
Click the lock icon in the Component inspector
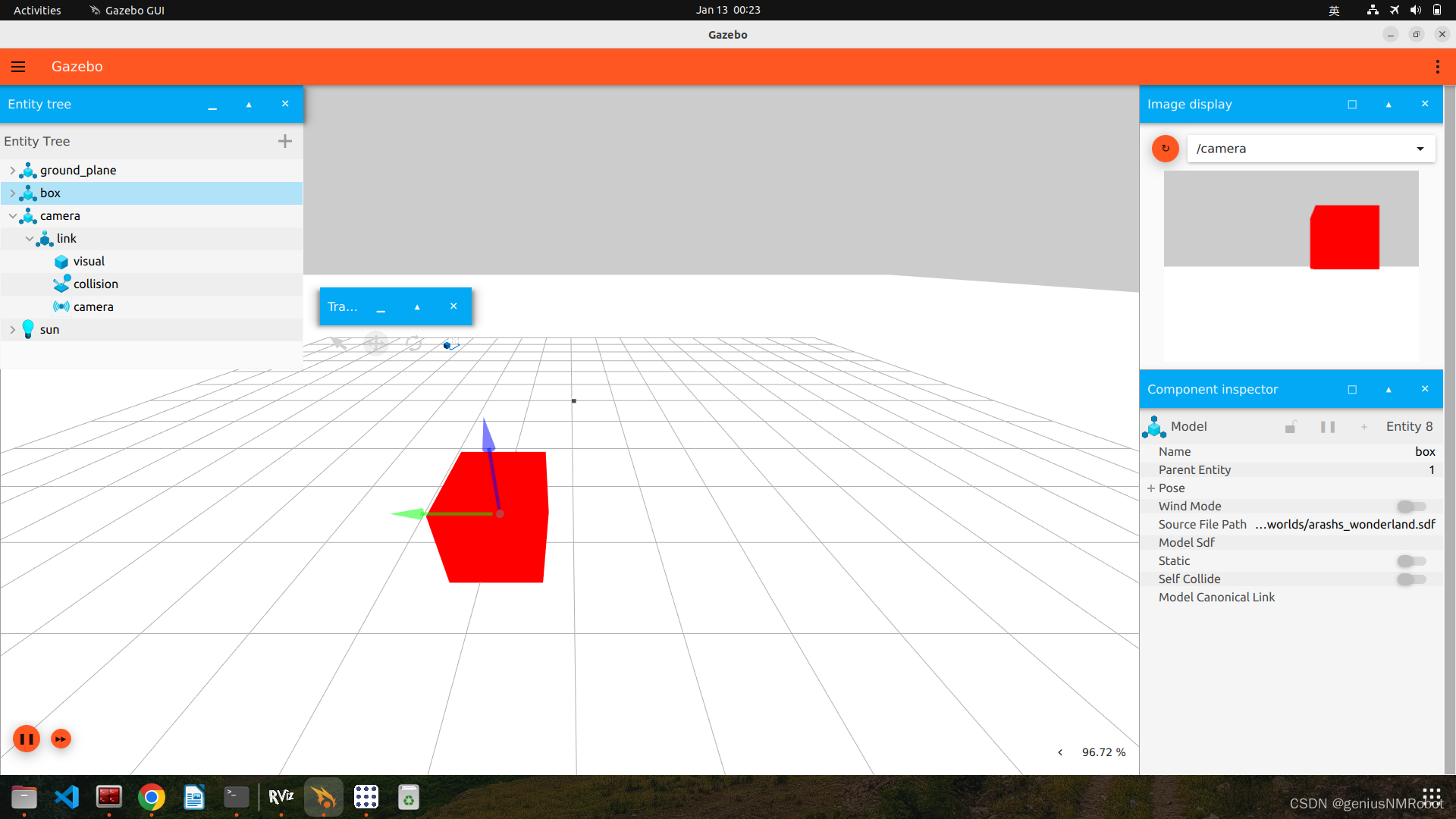coord(1291,427)
